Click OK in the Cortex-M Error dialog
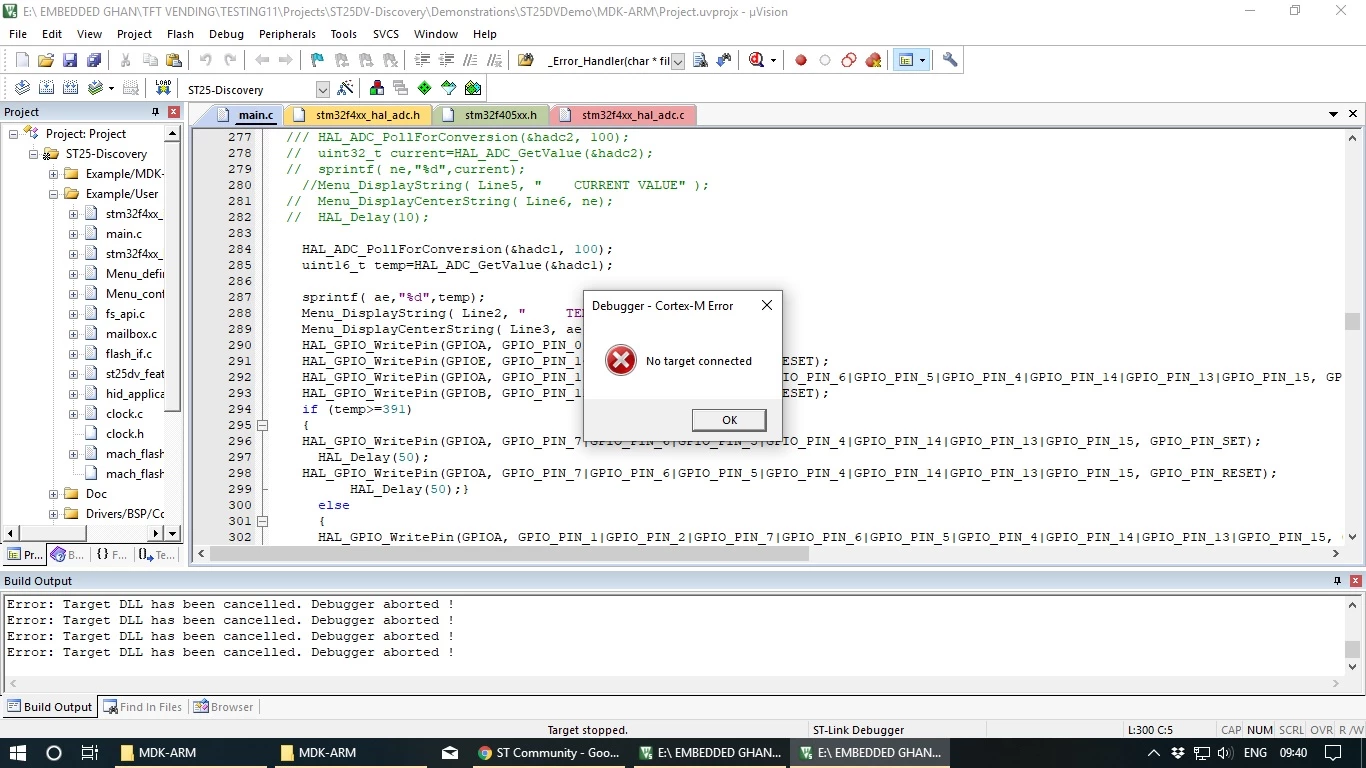Screen dimensions: 1366x768 tap(729, 420)
